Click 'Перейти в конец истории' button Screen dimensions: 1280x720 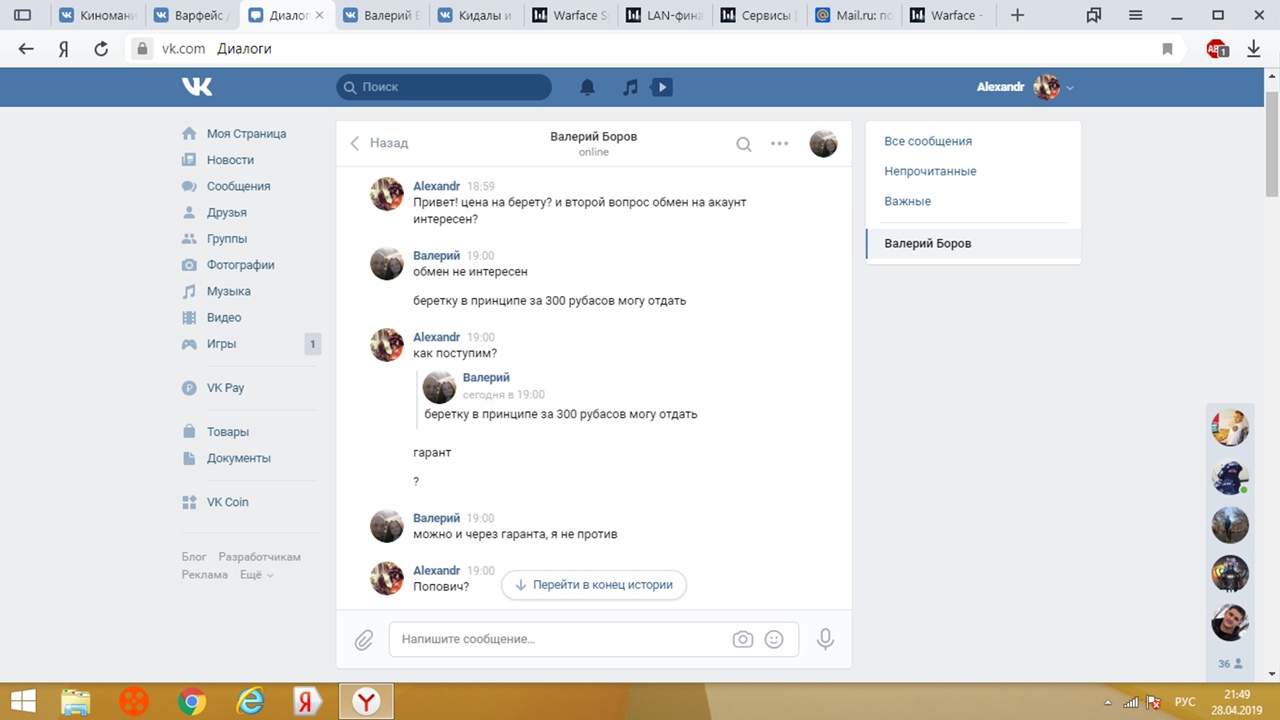tap(594, 585)
